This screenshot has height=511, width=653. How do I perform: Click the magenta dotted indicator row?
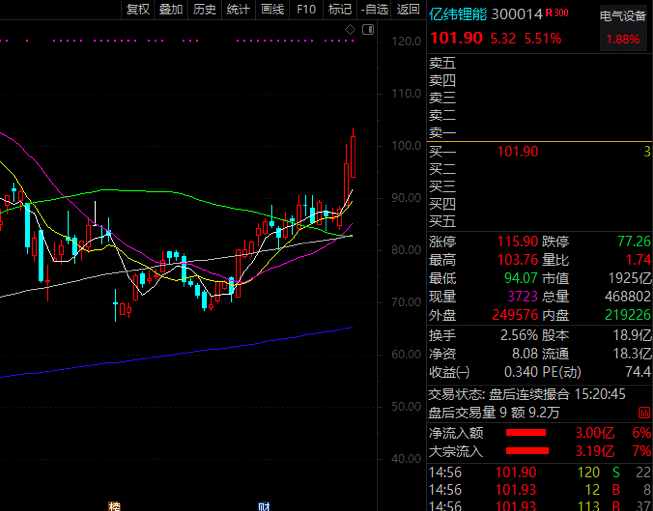177,41
